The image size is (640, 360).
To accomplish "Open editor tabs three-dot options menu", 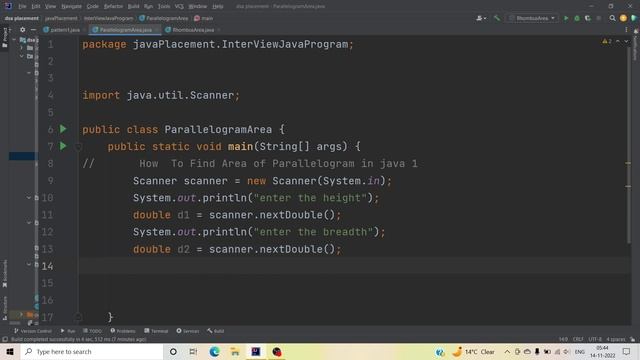I will [626, 30].
